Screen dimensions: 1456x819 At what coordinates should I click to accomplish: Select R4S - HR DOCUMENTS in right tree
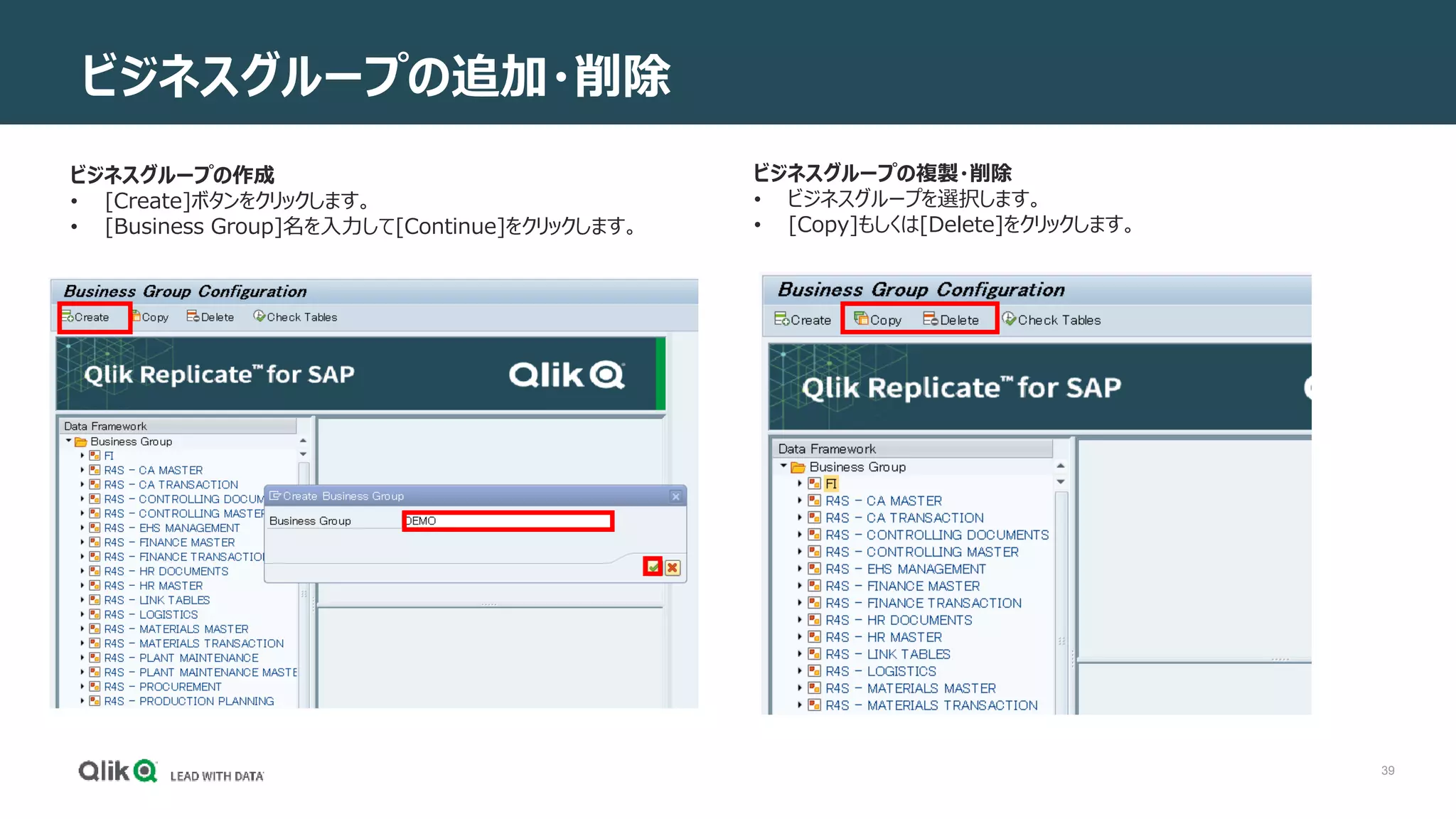[x=899, y=620]
